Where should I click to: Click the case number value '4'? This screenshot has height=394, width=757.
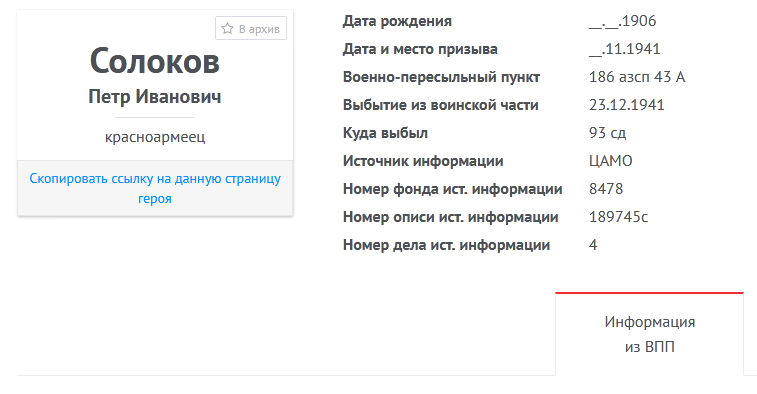click(x=593, y=245)
